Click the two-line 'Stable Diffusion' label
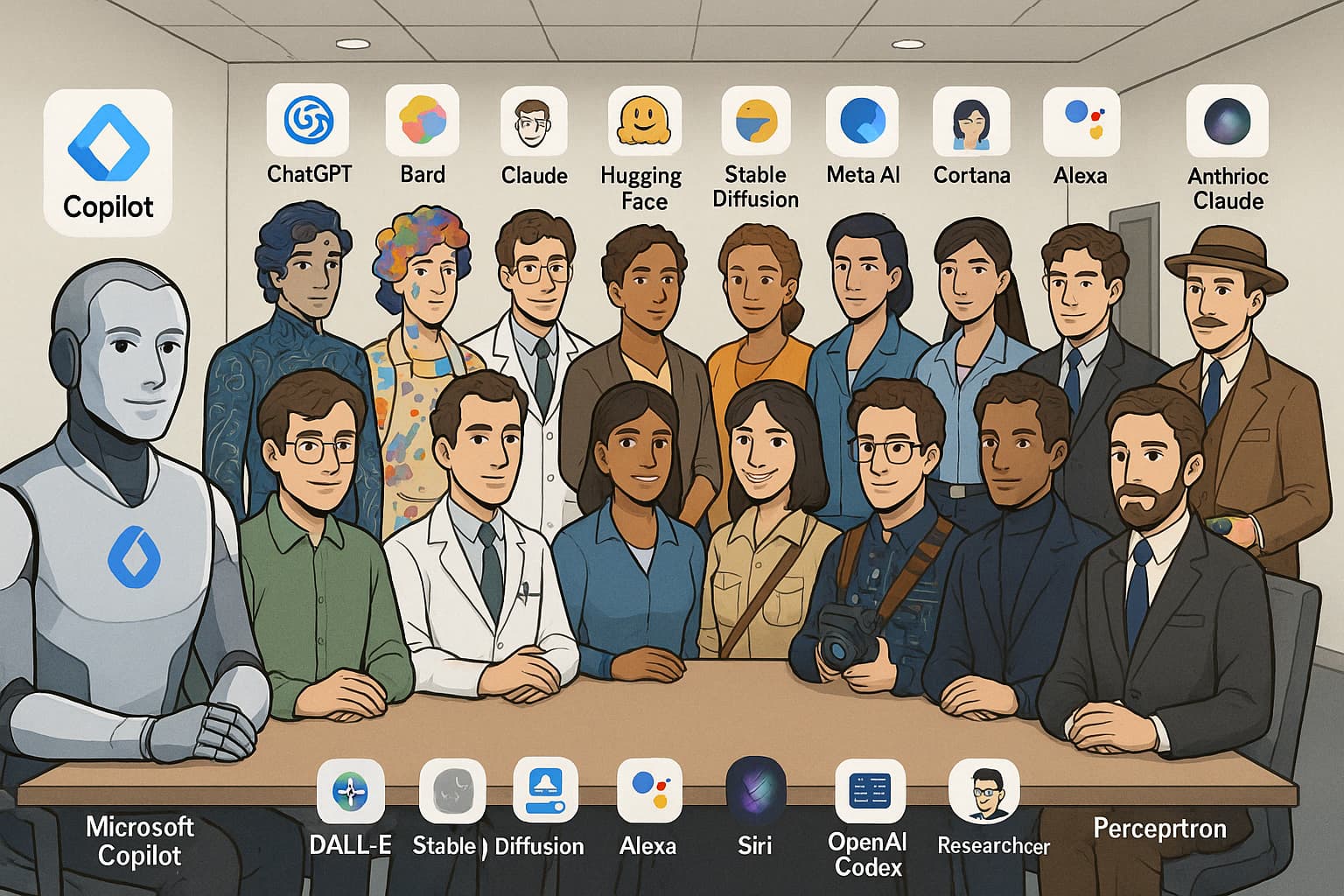Screen dimensions: 1344x896 click(x=755, y=187)
